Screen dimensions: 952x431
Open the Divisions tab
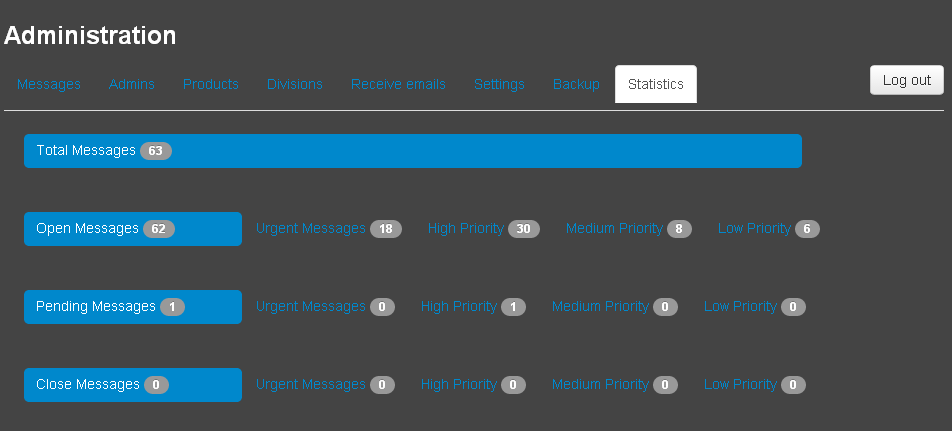[295, 84]
